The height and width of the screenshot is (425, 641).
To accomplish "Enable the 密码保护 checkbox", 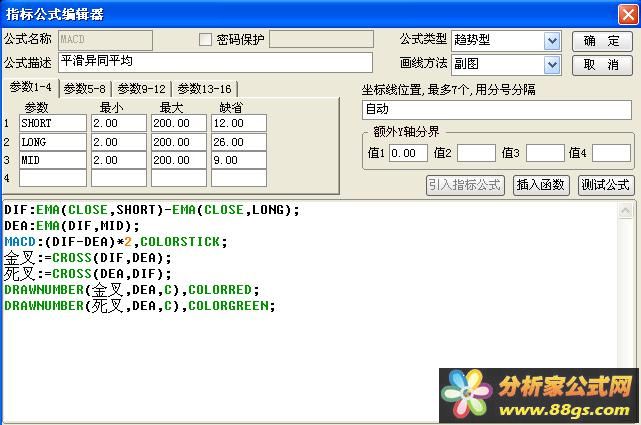I will [205, 40].
